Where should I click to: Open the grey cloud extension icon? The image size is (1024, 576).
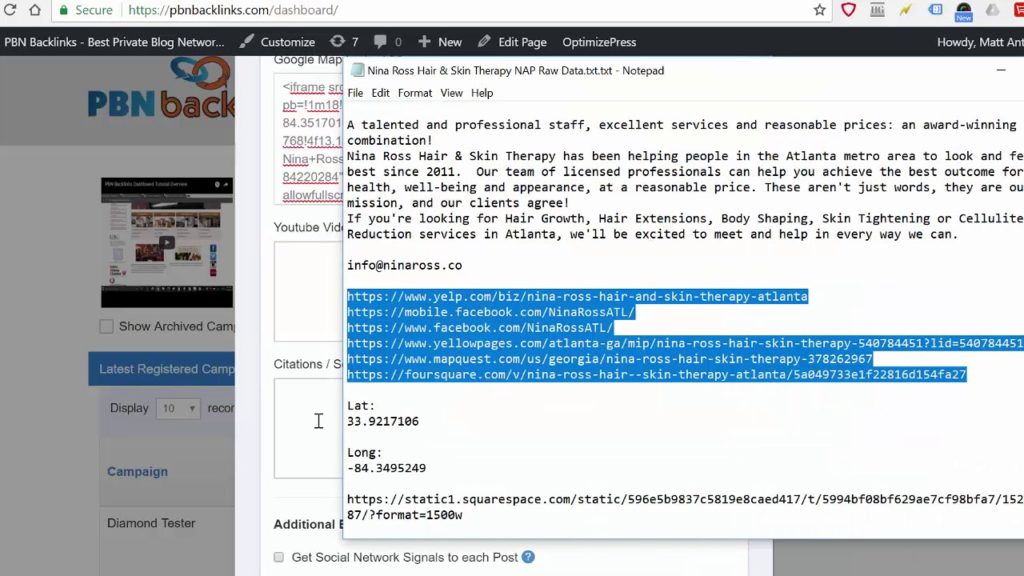993,10
